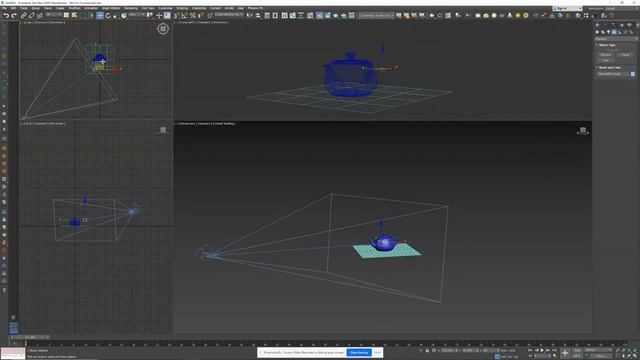Toggle Auto Key animation mode

[x=577, y=350]
